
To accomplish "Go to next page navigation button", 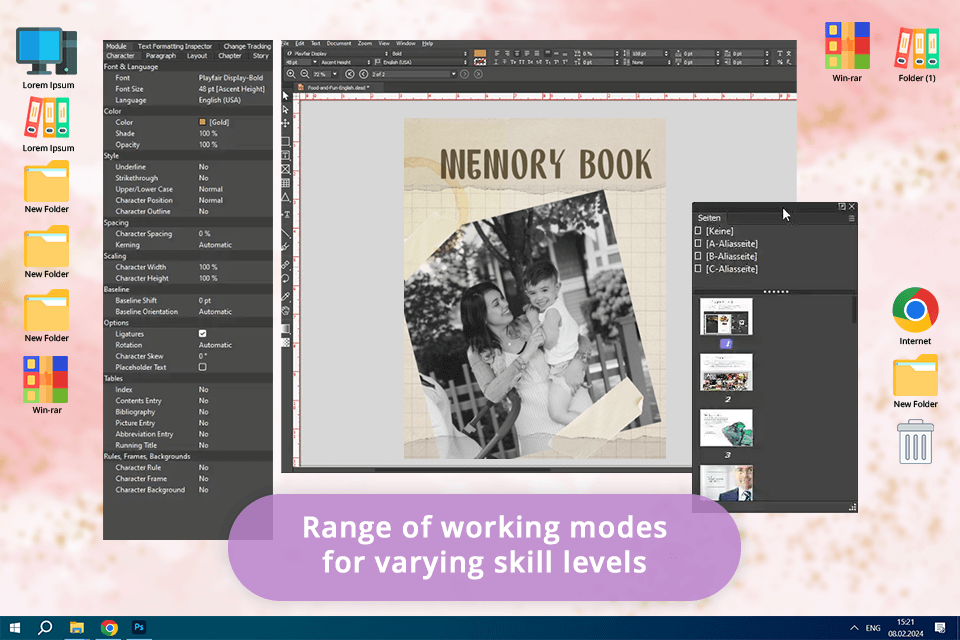I will pos(465,74).
